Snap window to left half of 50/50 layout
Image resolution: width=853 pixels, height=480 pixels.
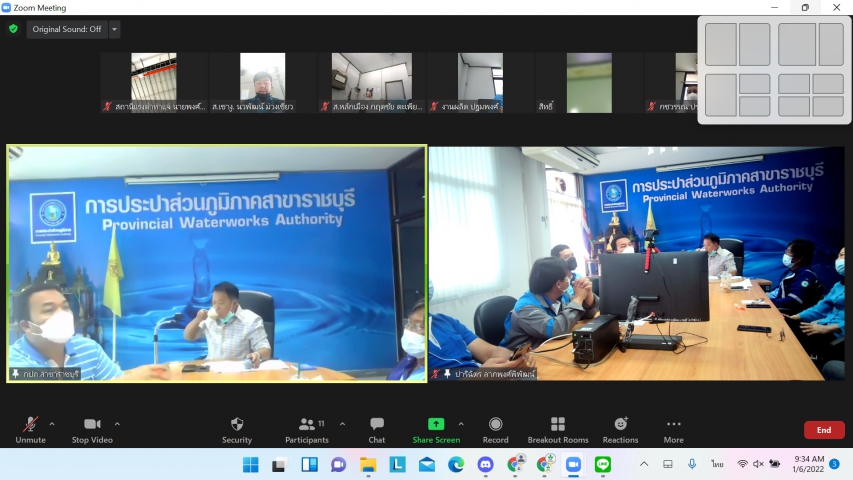[721, 44]
